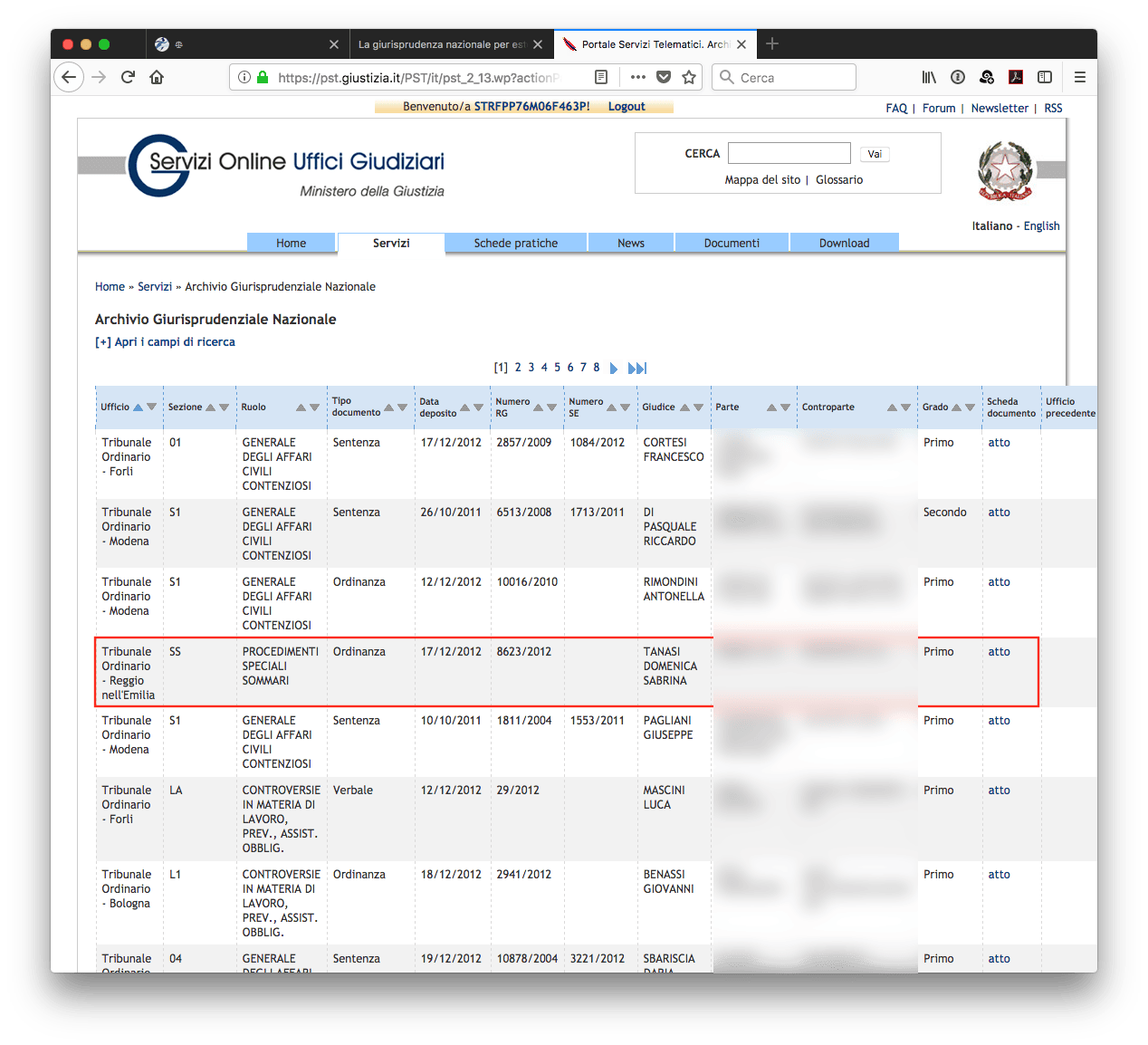Sort Sezione column ascending

click(210, 407)
